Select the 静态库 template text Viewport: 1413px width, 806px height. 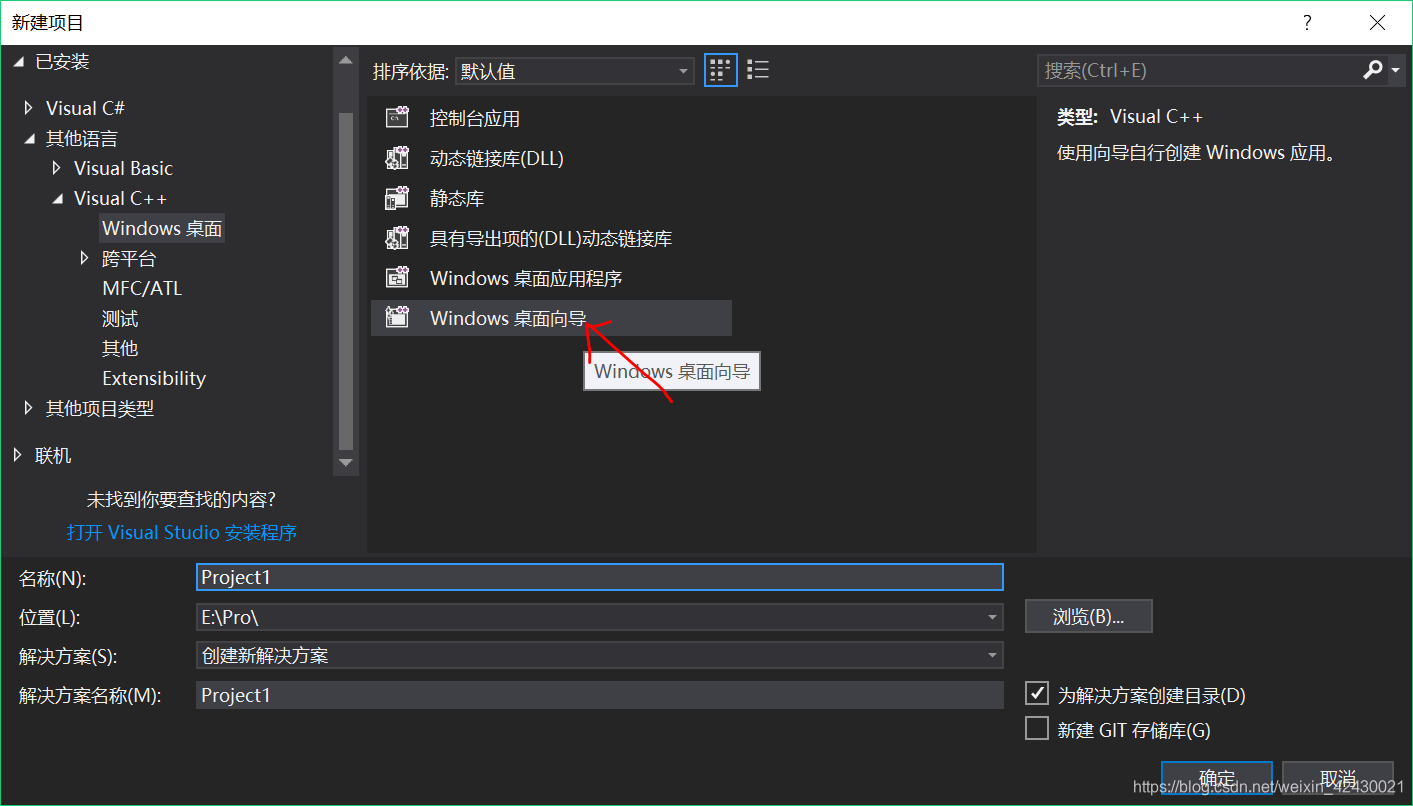457,198
